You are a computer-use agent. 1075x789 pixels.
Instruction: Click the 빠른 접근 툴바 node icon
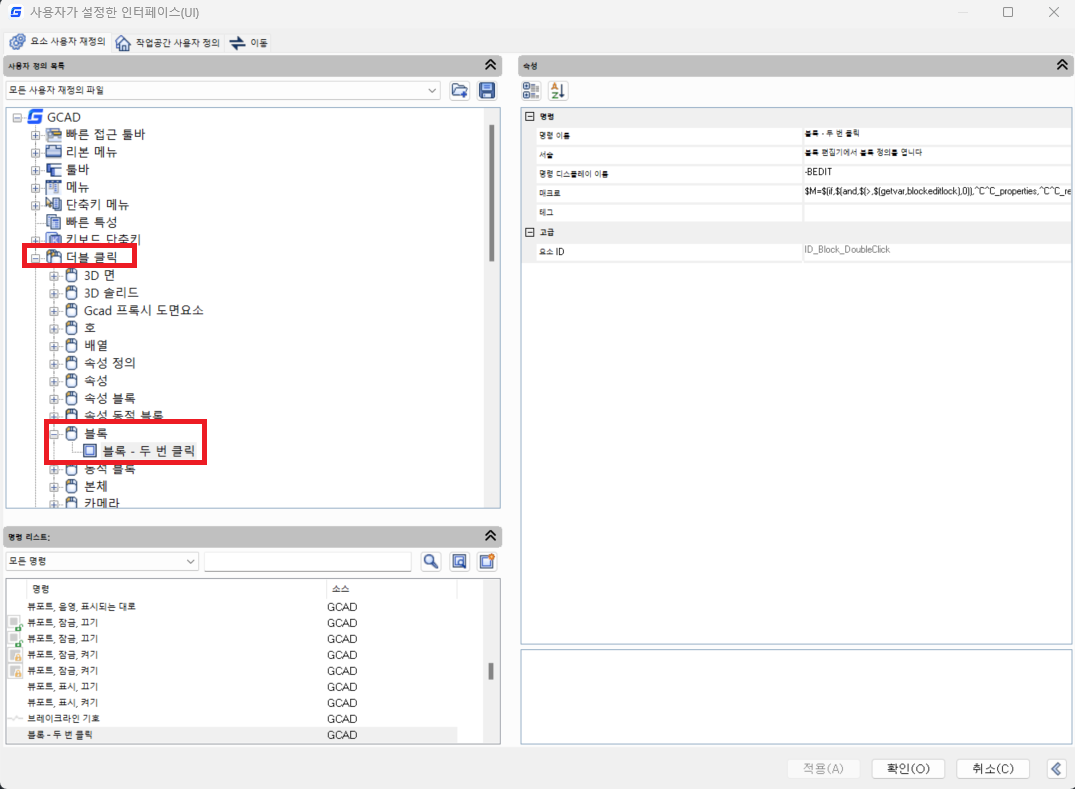coord(53,134)
